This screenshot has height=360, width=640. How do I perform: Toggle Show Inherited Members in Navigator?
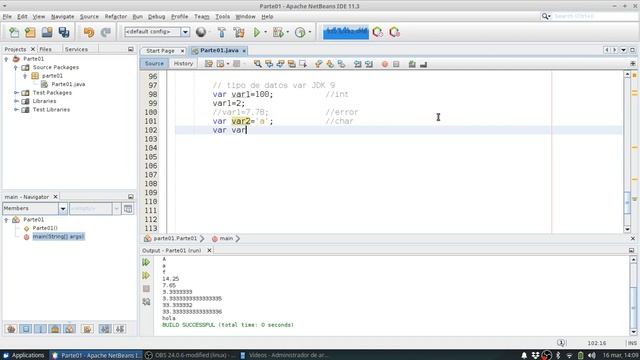pyautogui.click(x=11, y=329)
